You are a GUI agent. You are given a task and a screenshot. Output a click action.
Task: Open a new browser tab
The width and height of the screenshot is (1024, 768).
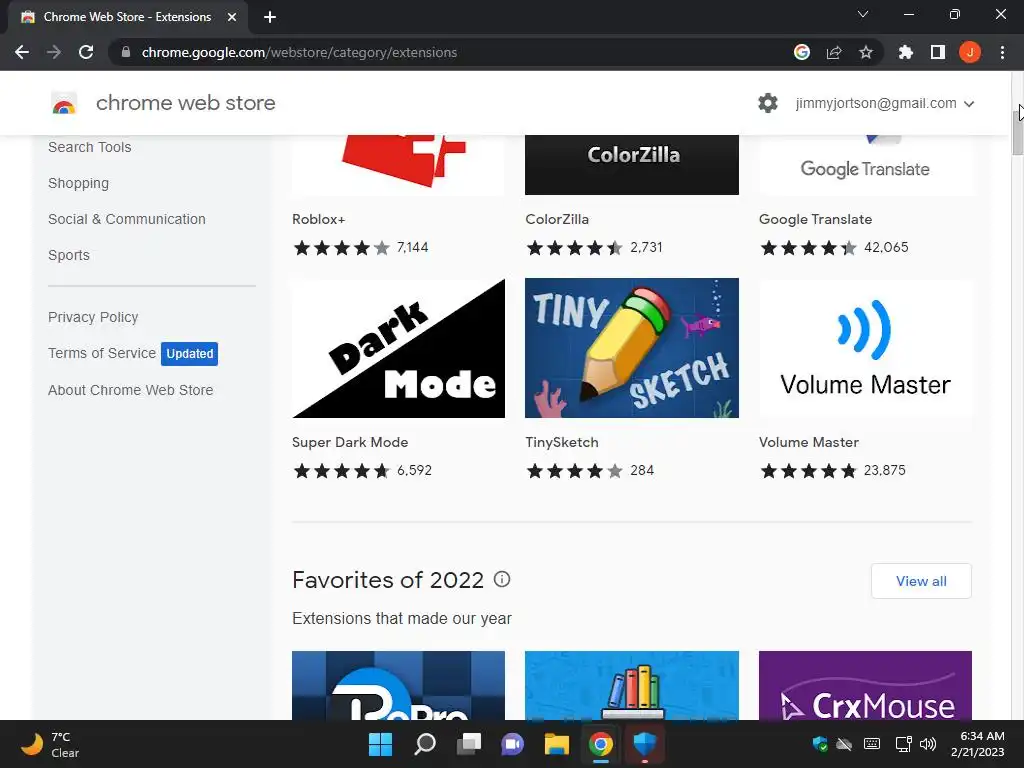click(270, 17)
